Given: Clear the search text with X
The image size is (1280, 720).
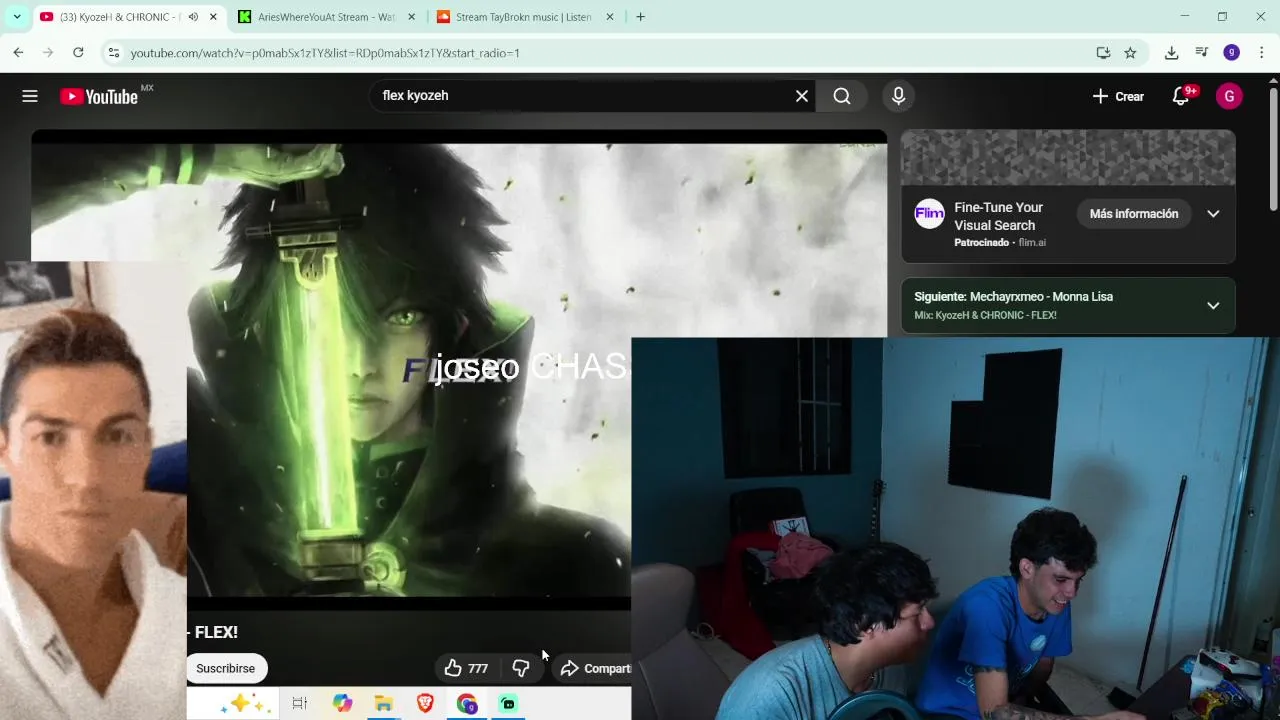Looking at the screenshot, I should pyautogui.click(x=801, y=96).
